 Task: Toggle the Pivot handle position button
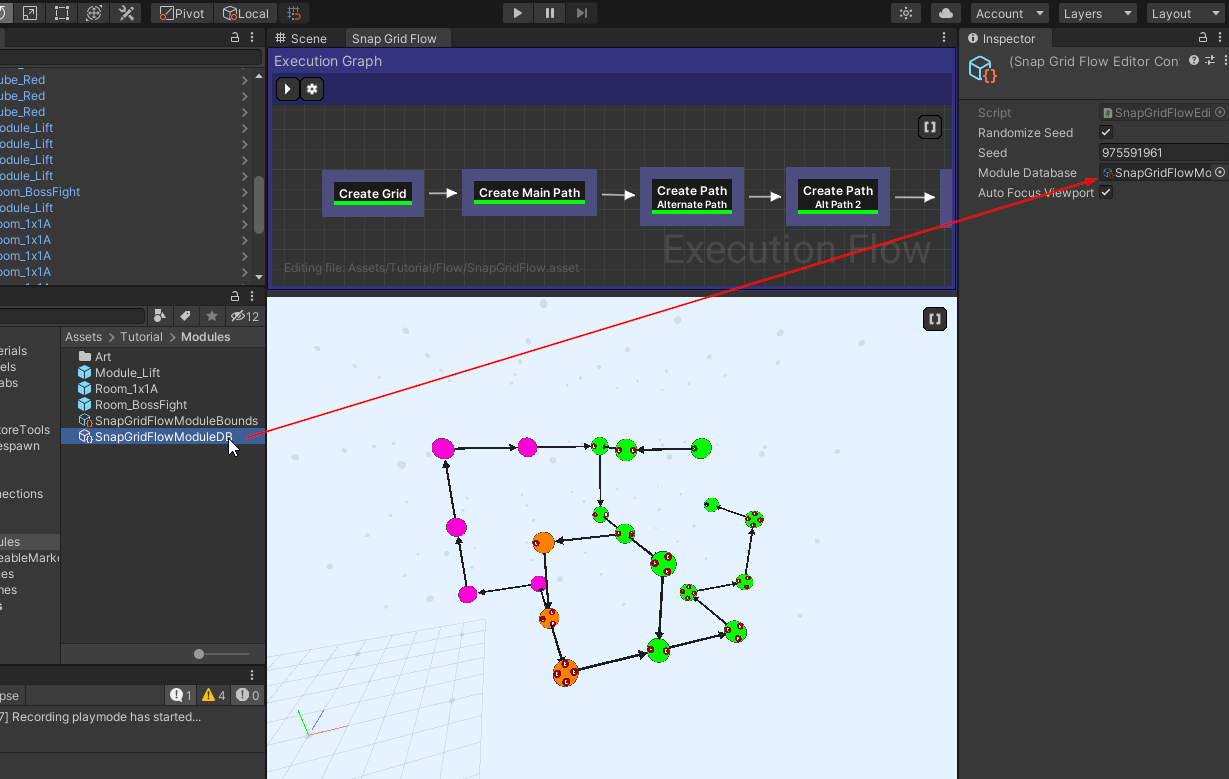[182, 13]
